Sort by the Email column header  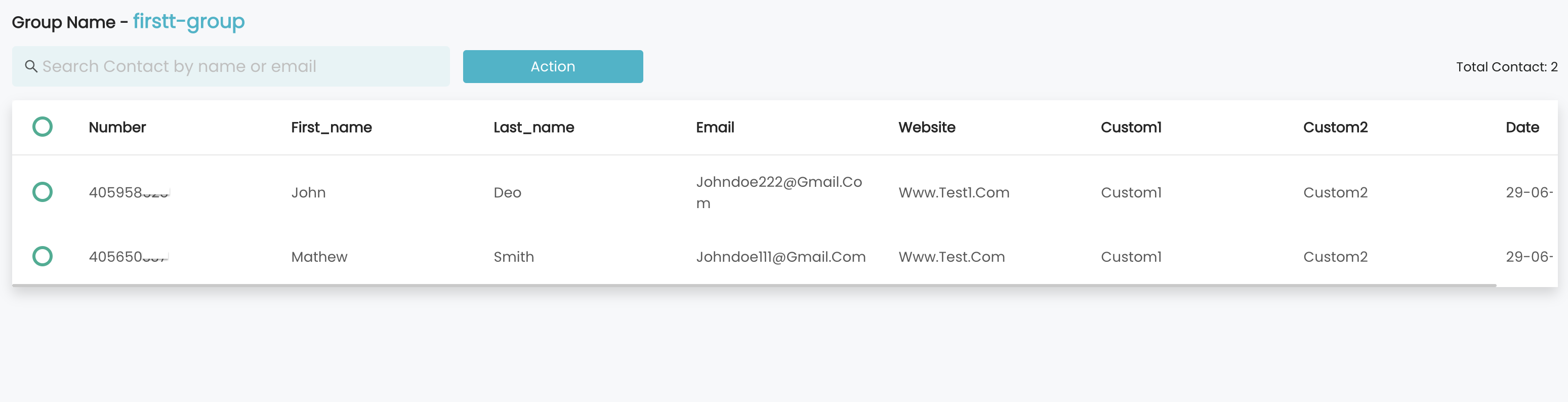(x=715, y=127)
